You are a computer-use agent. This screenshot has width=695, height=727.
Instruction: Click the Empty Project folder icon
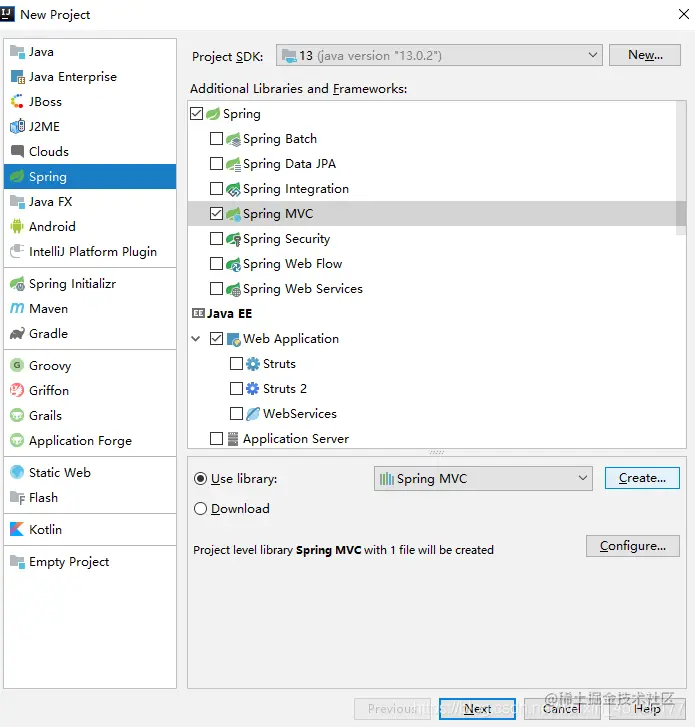[17, 562]
